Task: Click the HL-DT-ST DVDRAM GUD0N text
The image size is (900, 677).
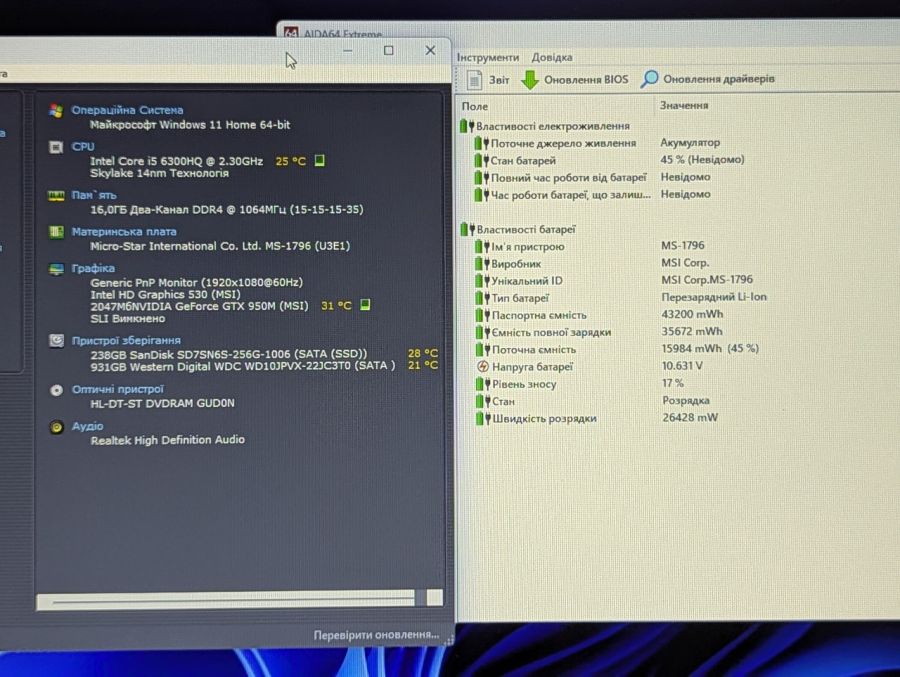Action: (162, 403)
